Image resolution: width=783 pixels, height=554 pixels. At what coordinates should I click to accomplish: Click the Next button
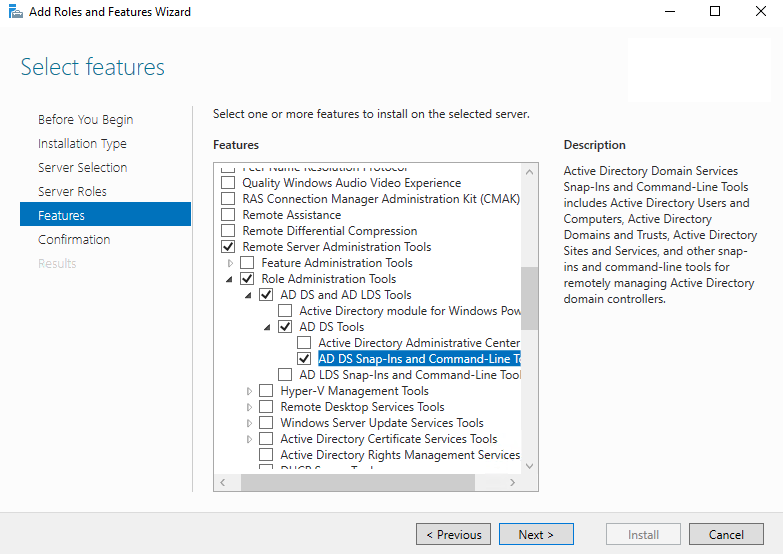[x=536, y=534]
